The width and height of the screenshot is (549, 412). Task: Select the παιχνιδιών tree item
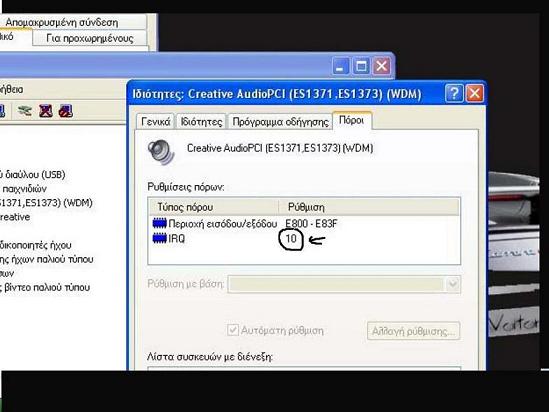[24, 189]
